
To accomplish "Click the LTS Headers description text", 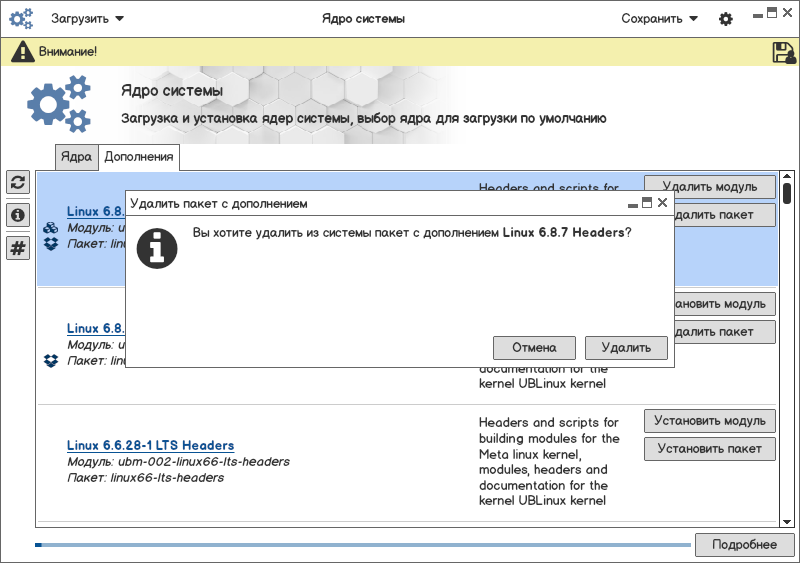I will point(549,461).
